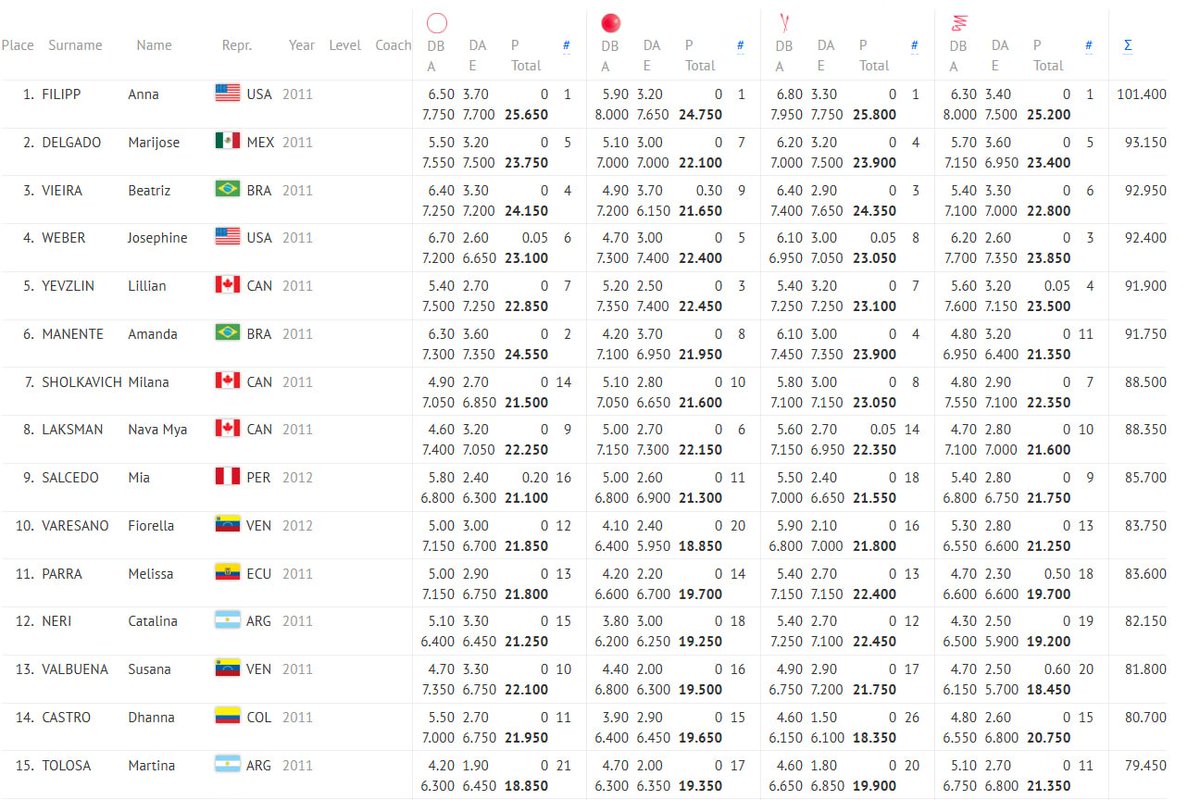
Task: Select surname NERI
Action: pyautogui.click(x=58, y=621)
